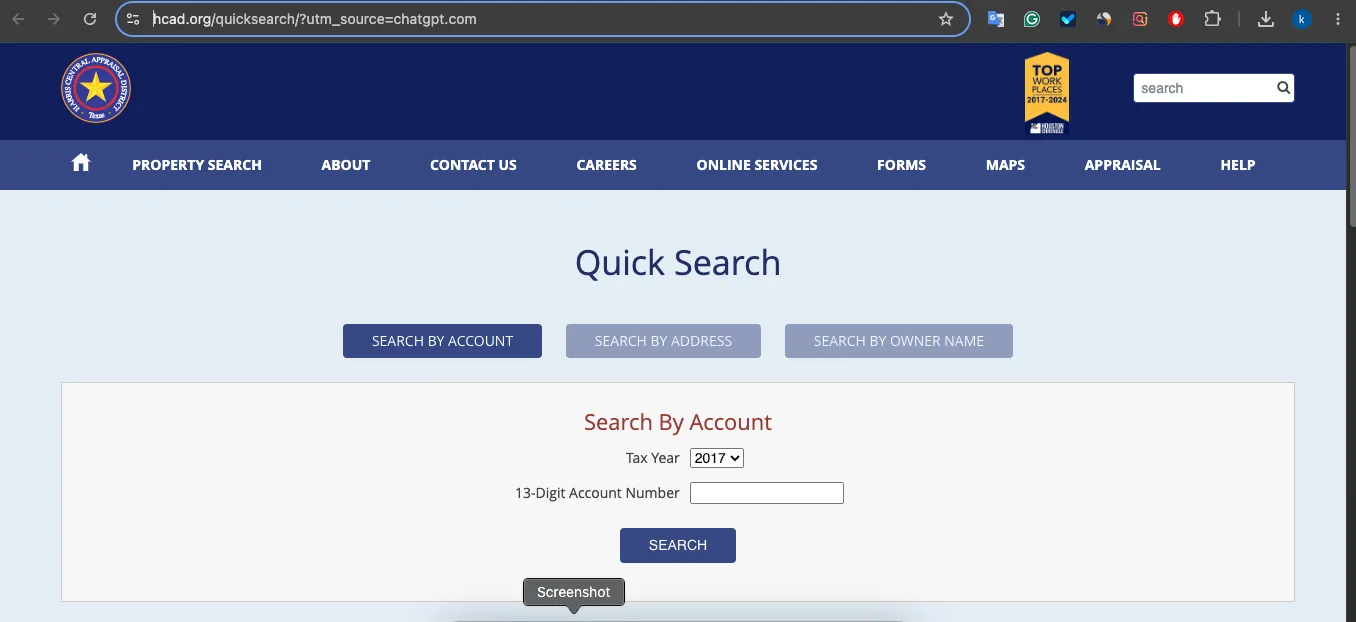Open the CAREERS menu item
Screen dimensions: 1356x622
[607, 165]
